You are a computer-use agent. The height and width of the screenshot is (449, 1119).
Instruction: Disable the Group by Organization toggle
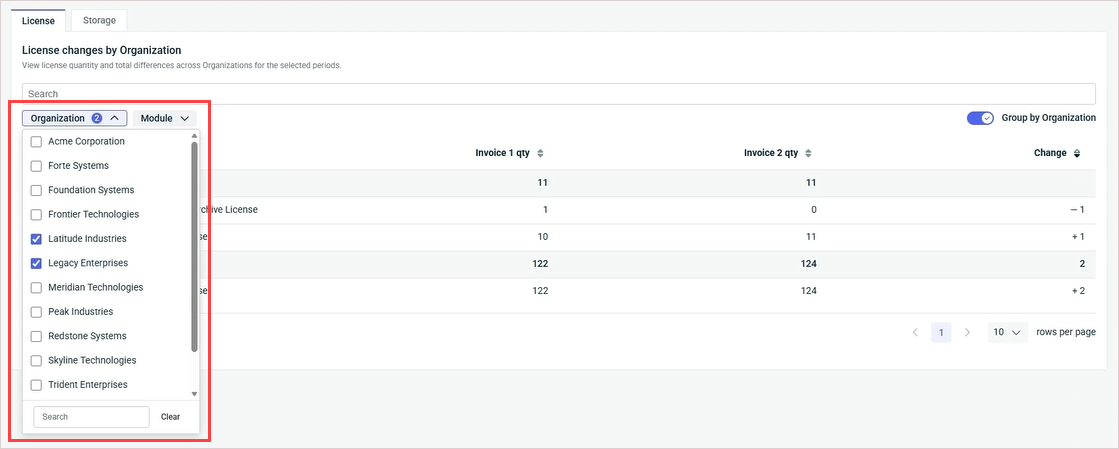pyautogui.click(x=980, y=118)
